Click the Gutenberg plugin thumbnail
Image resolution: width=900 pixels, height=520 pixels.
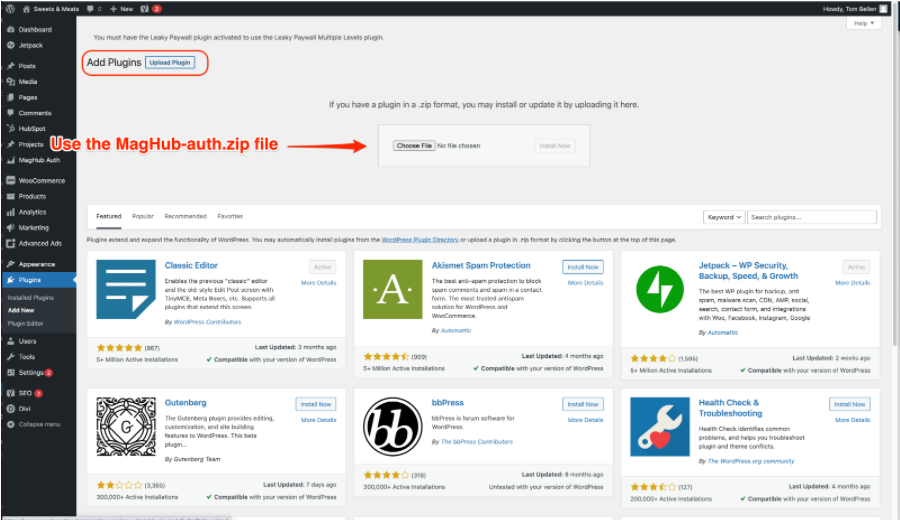point(126,426)
